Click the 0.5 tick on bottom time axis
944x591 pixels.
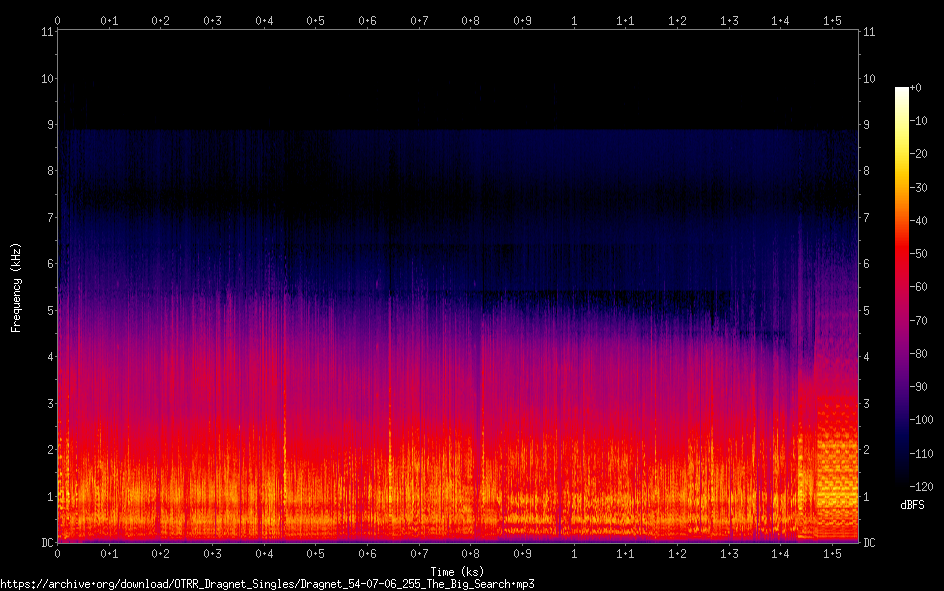315,553
